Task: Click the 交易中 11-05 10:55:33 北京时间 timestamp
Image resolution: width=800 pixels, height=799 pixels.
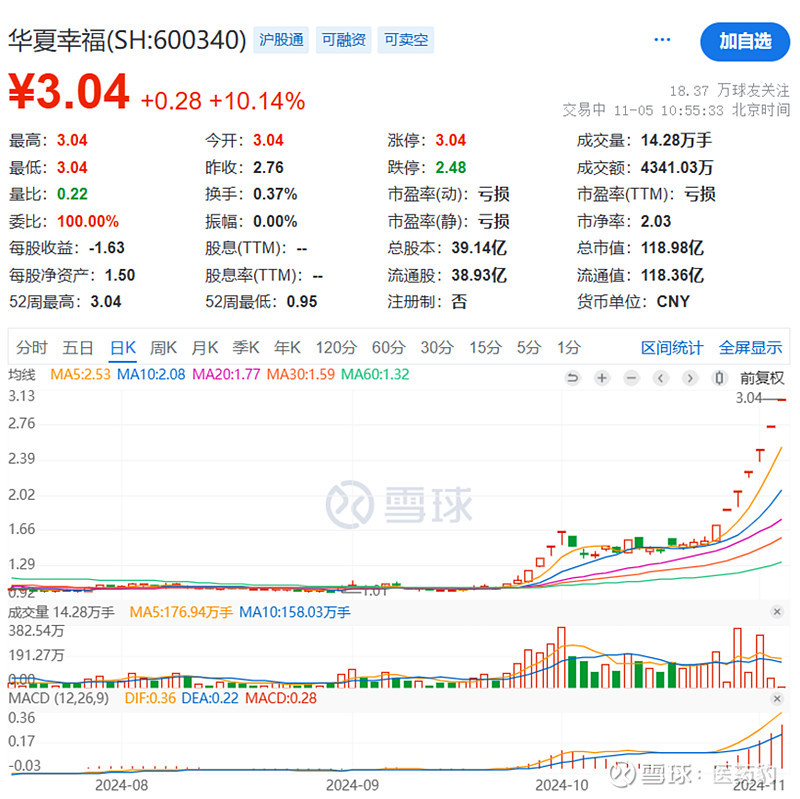Action: click(676, 110)
